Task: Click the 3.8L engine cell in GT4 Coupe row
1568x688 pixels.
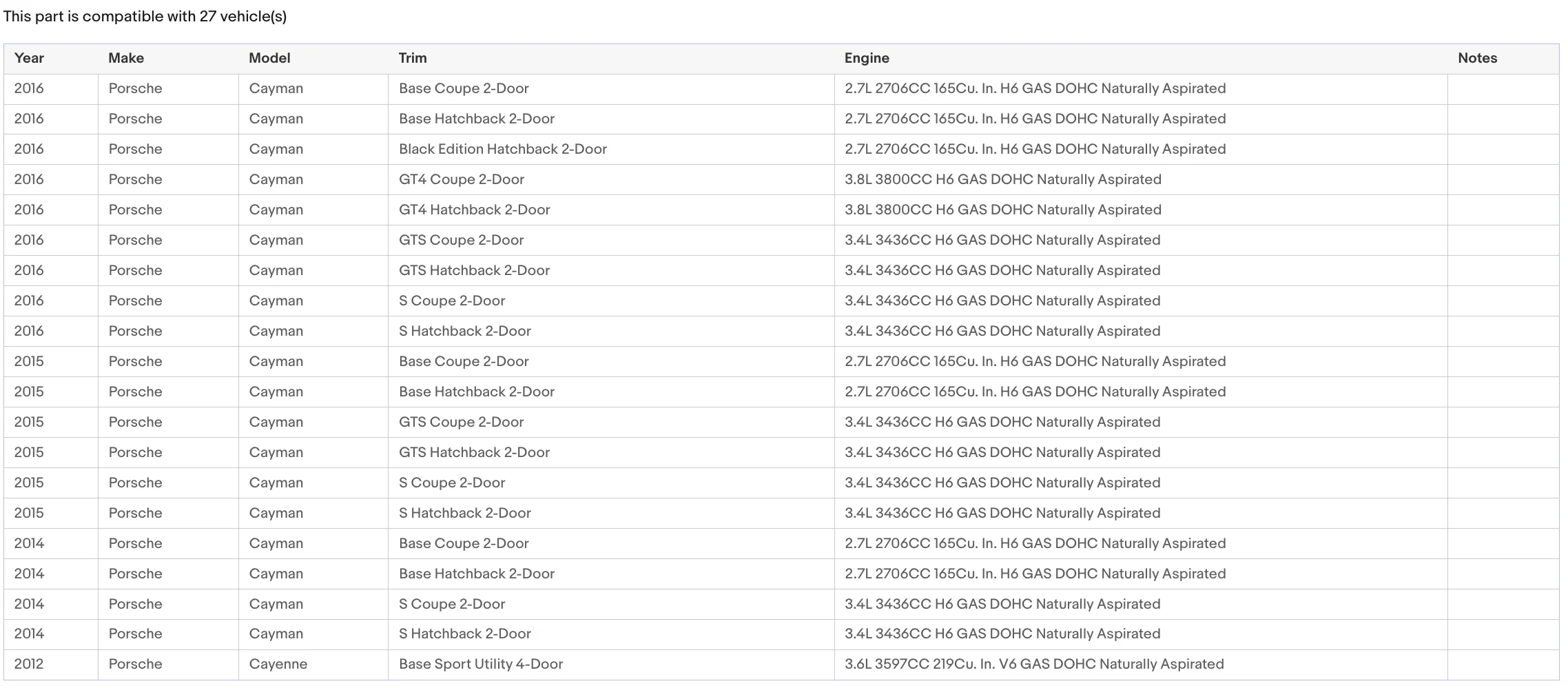Action: coord(1141,179)
